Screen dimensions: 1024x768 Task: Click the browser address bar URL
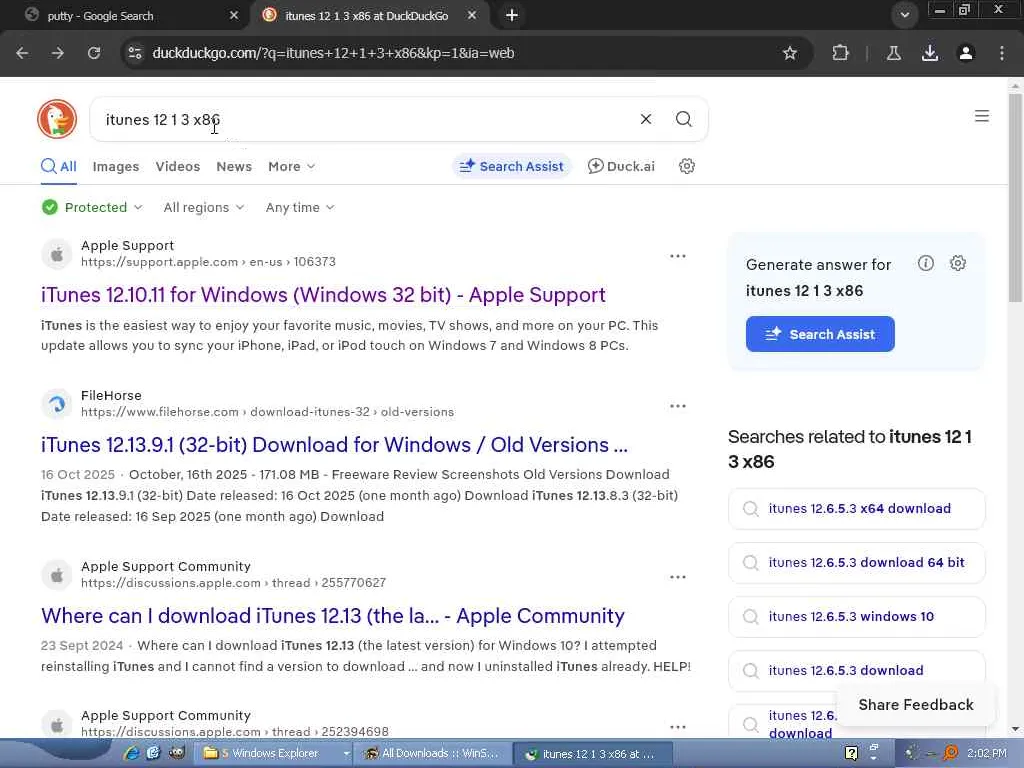[x=333, y=53]
